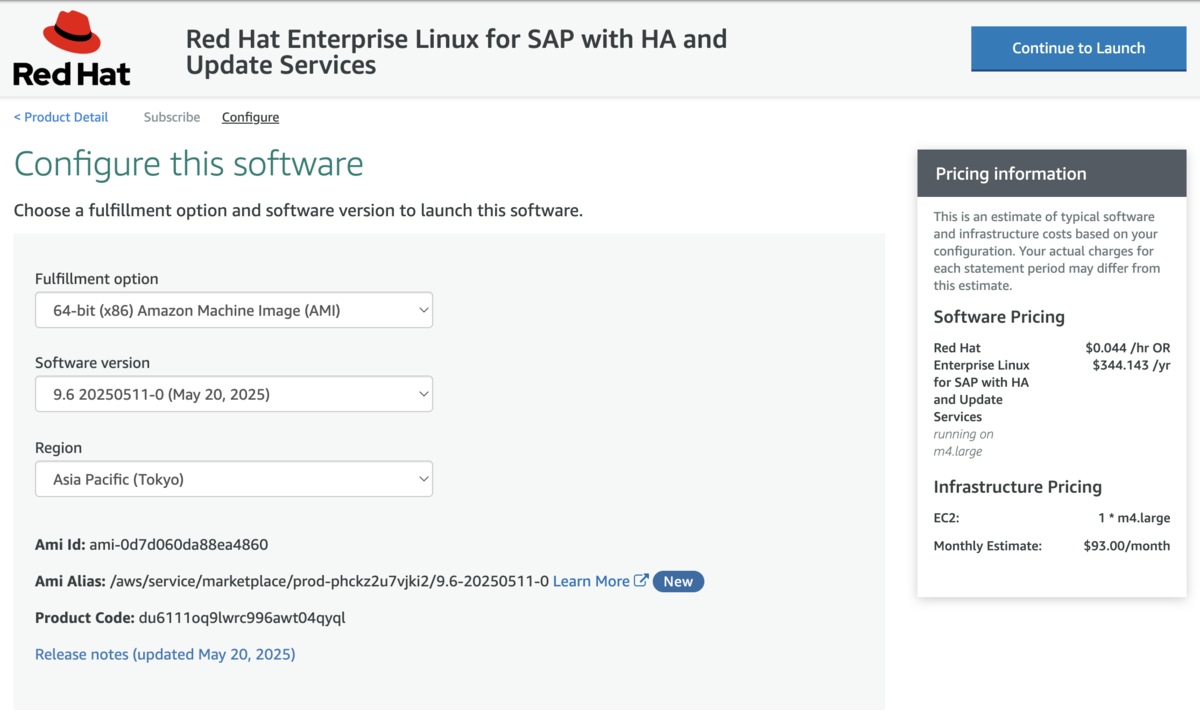Screen dimensions: 1200x723
Task: Click the New badge next to Ami Alias
Action: 678,581
